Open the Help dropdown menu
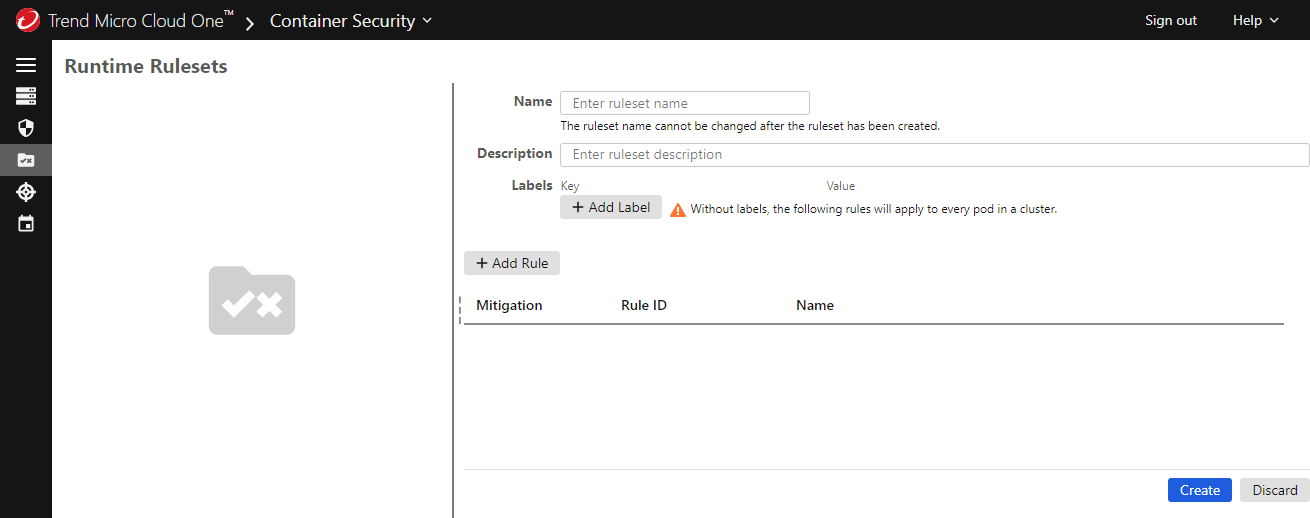 [1255, 20]
